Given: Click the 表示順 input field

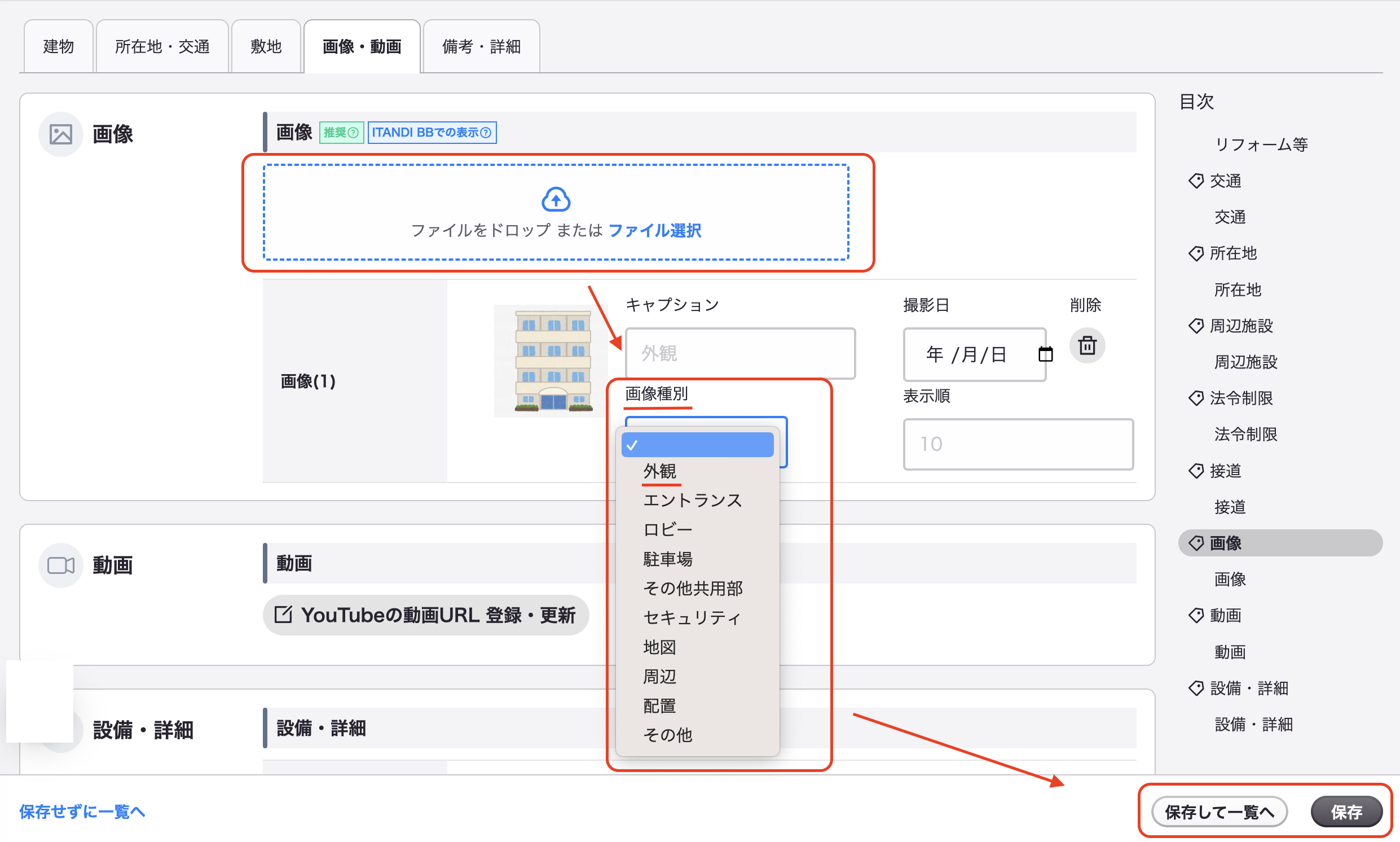Looking at the screenshot, I should click(x=1017, y=444).
